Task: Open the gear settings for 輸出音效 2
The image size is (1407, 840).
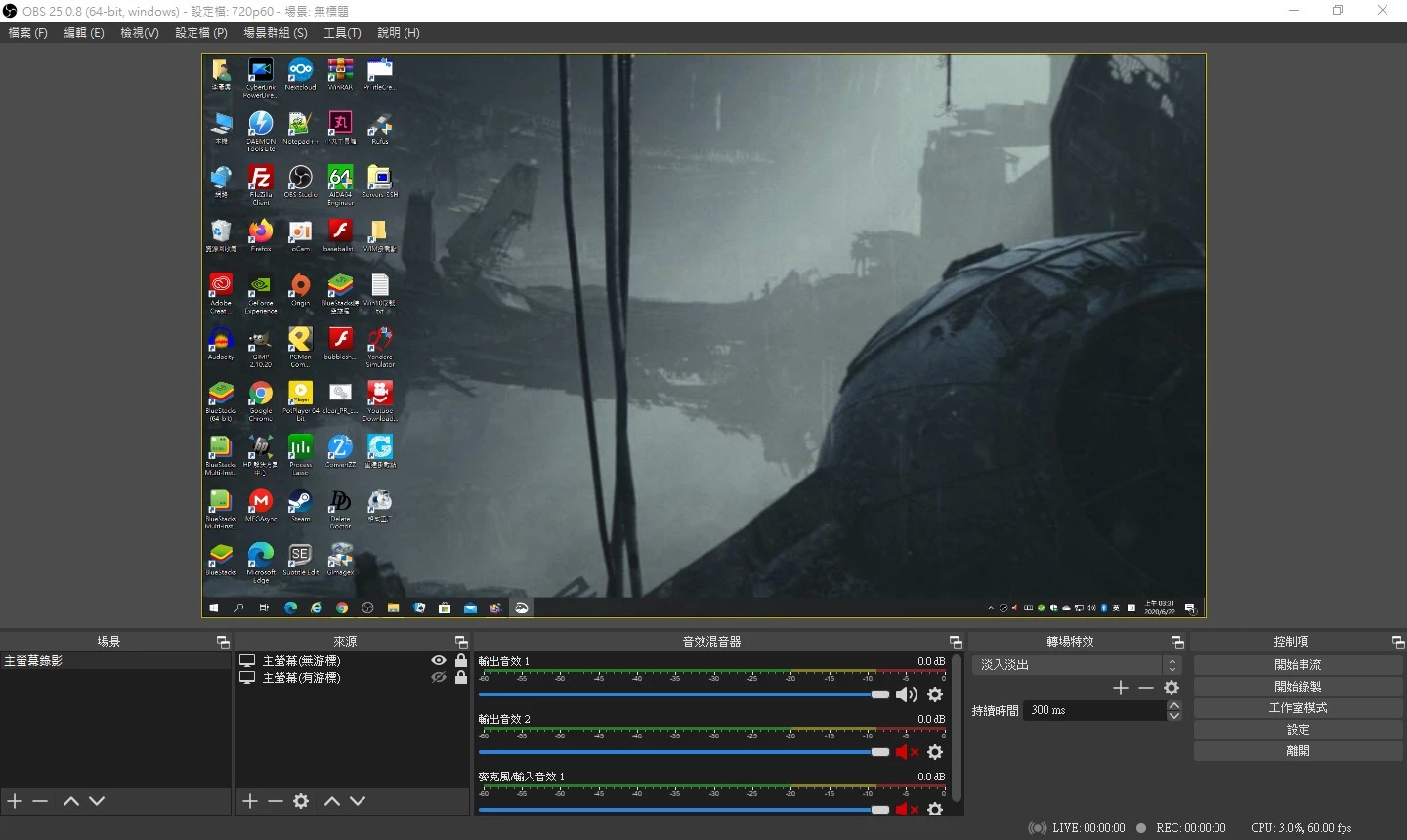Action: pos(935,752)
